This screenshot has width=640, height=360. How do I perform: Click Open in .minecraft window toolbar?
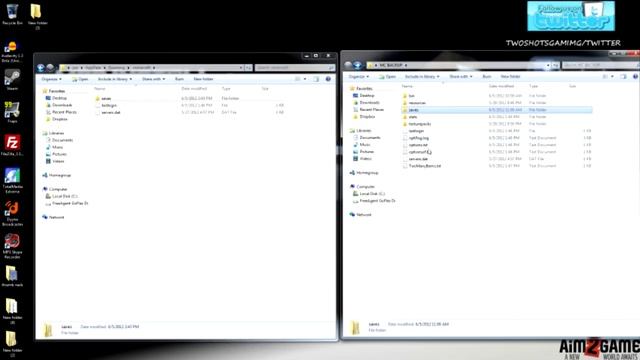(80, 79)
